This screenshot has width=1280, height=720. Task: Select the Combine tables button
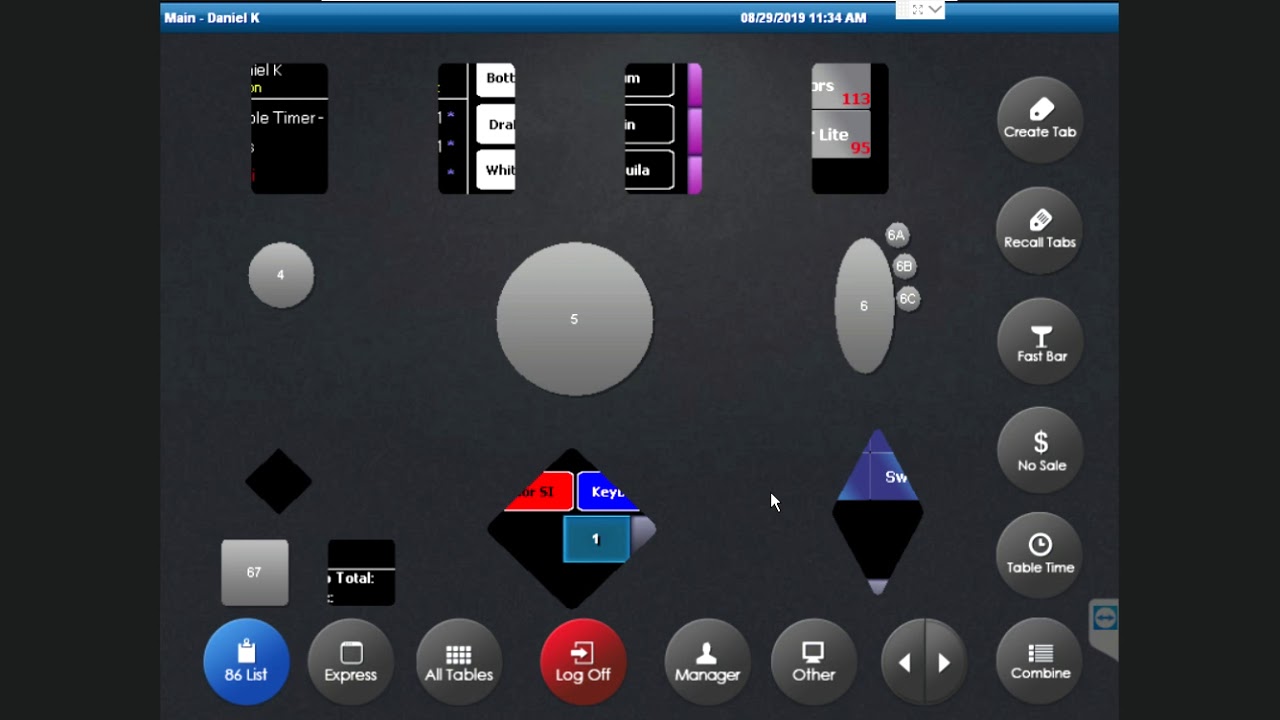(1040, 661)
